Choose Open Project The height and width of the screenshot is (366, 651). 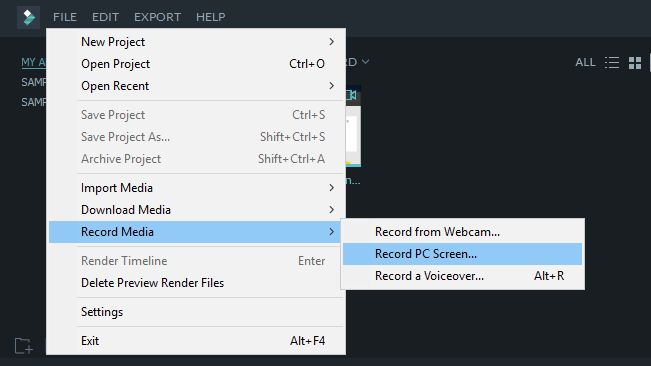pos(196,64)
